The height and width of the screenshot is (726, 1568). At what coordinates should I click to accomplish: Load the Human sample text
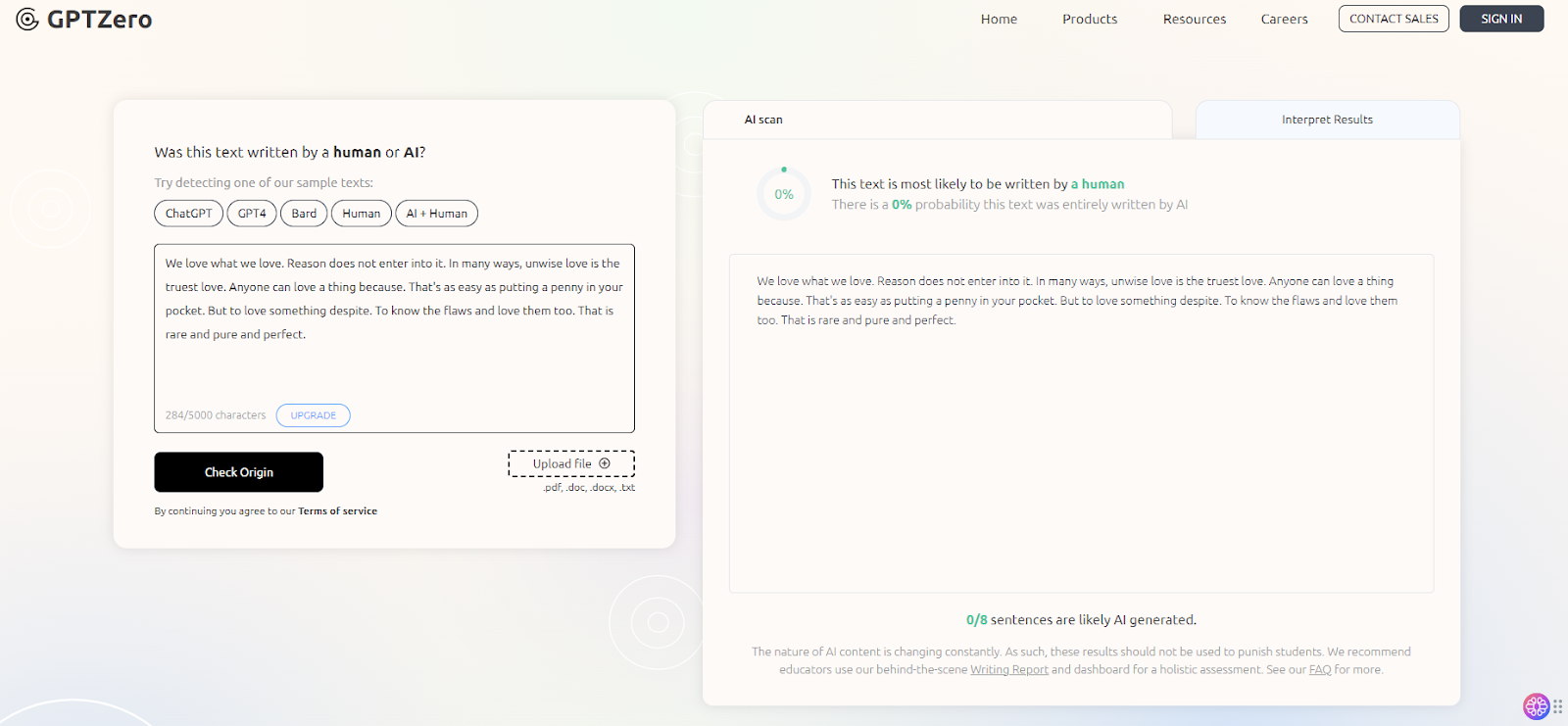(362, 214)
